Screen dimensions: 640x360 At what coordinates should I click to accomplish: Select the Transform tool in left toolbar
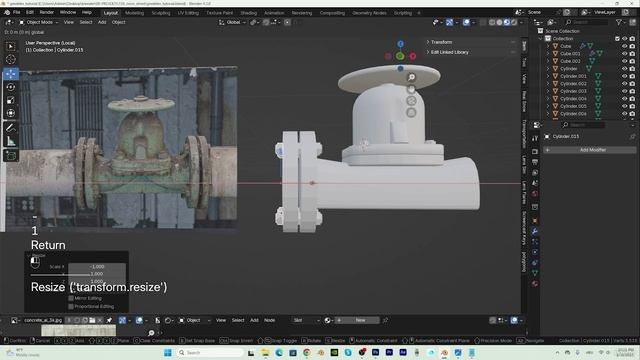click(11, 113)
